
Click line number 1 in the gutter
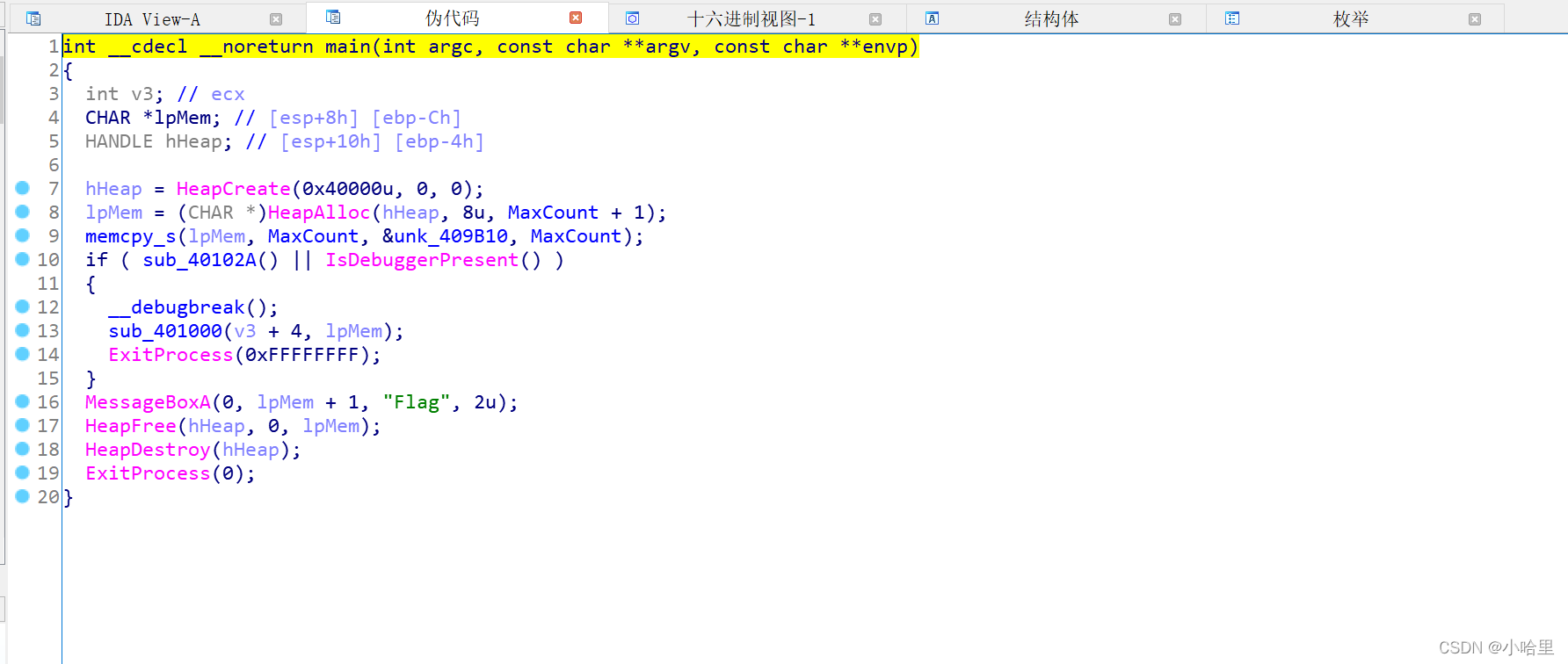54,47
